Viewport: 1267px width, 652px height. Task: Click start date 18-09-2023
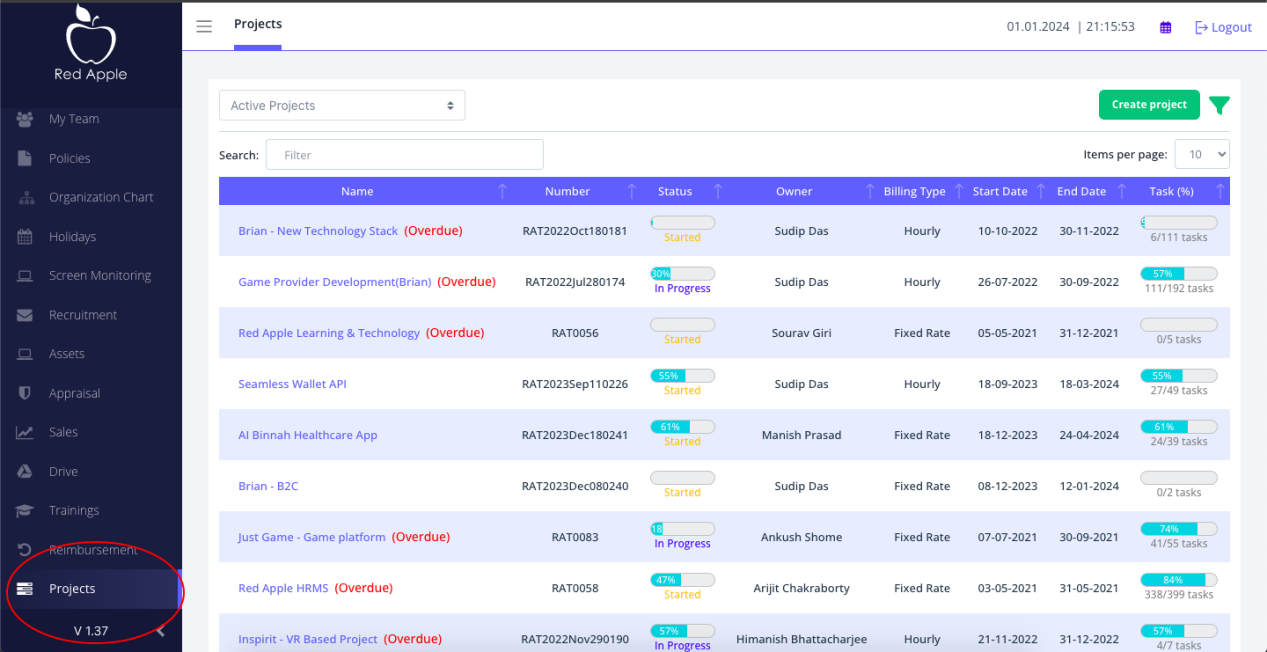[x=1008, y=384]
